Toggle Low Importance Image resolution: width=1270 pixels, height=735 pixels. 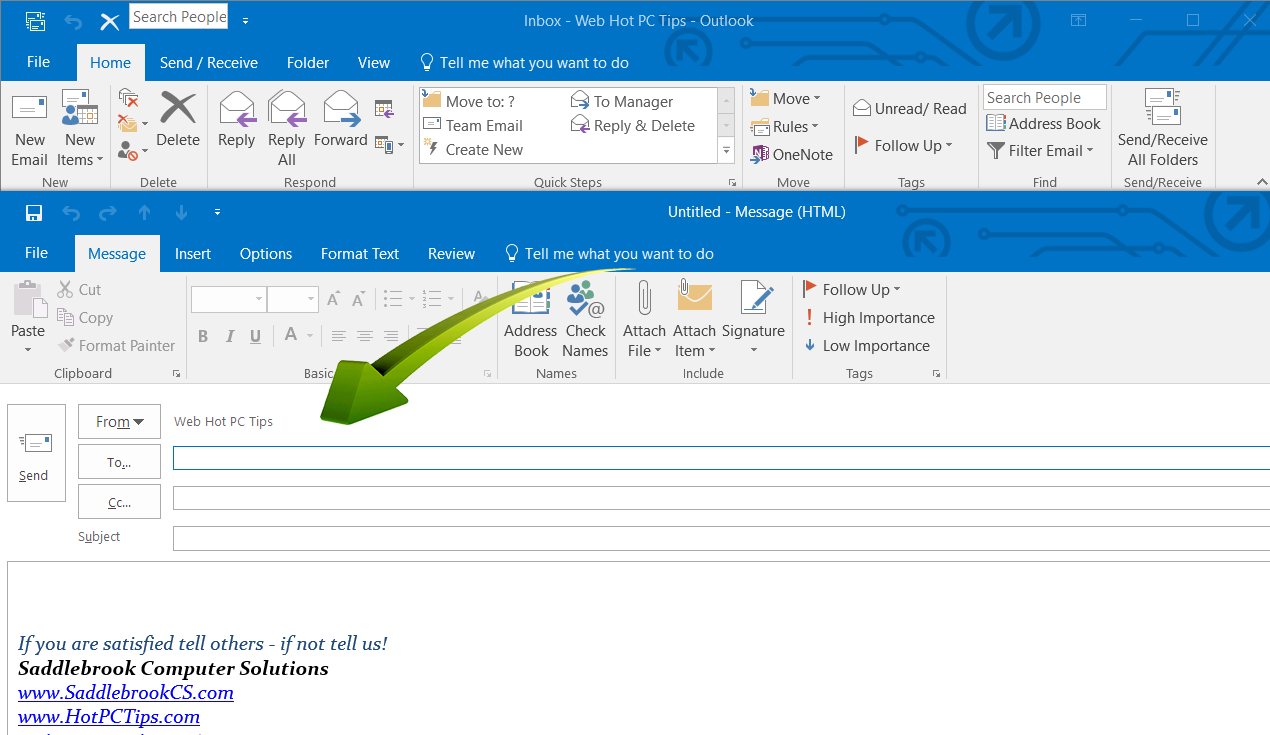pyautogui.click(x=867, y=345)
